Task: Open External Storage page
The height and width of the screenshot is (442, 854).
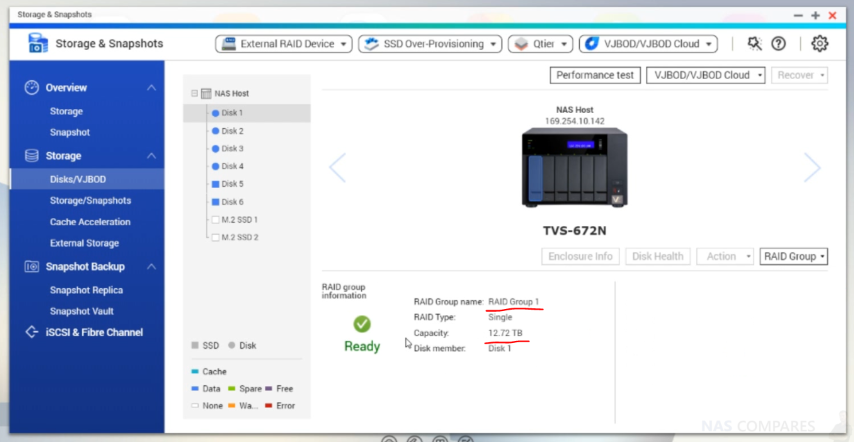Action: (x=84, y=243)
